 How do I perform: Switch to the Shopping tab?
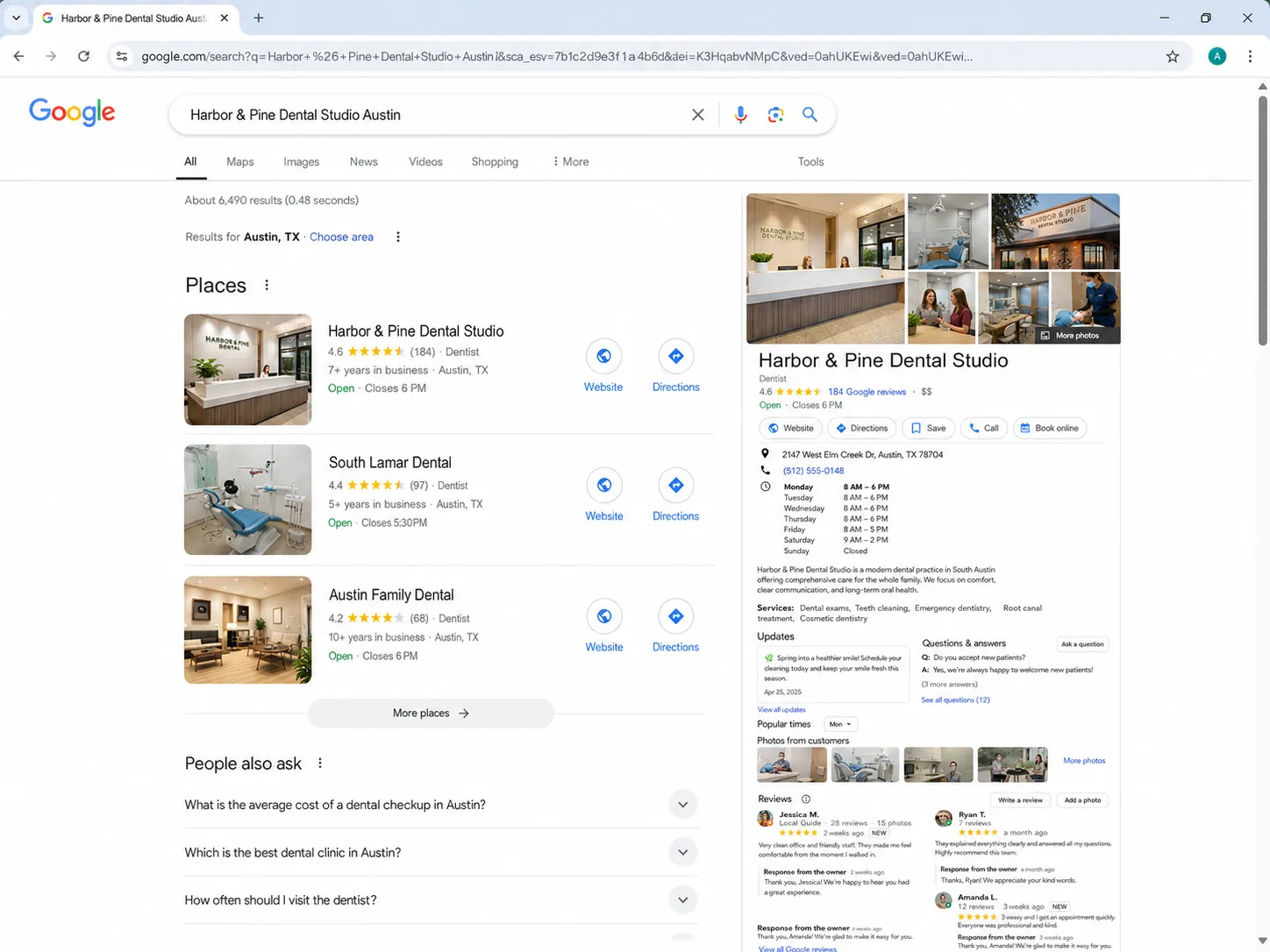(x=495, y=161)
